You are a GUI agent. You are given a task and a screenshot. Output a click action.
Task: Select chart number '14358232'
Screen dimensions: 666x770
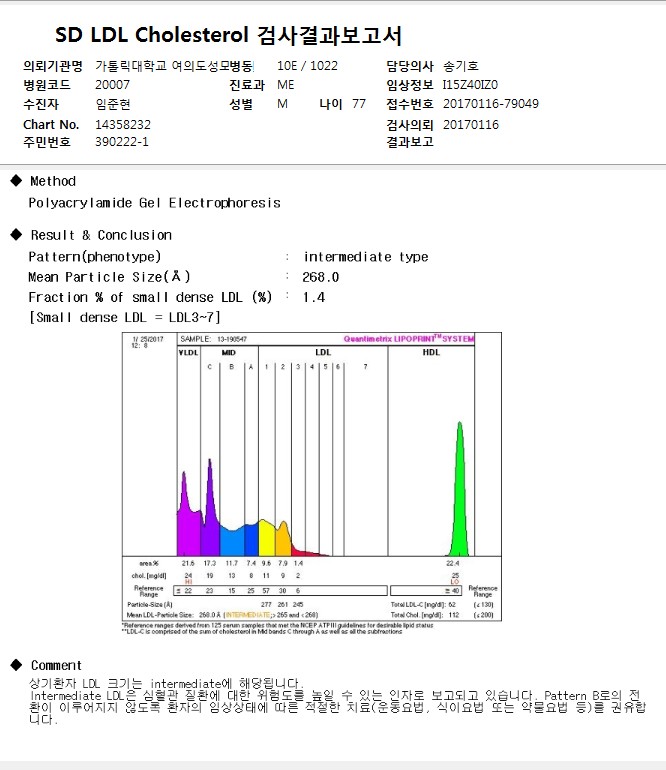pos(123,125)
